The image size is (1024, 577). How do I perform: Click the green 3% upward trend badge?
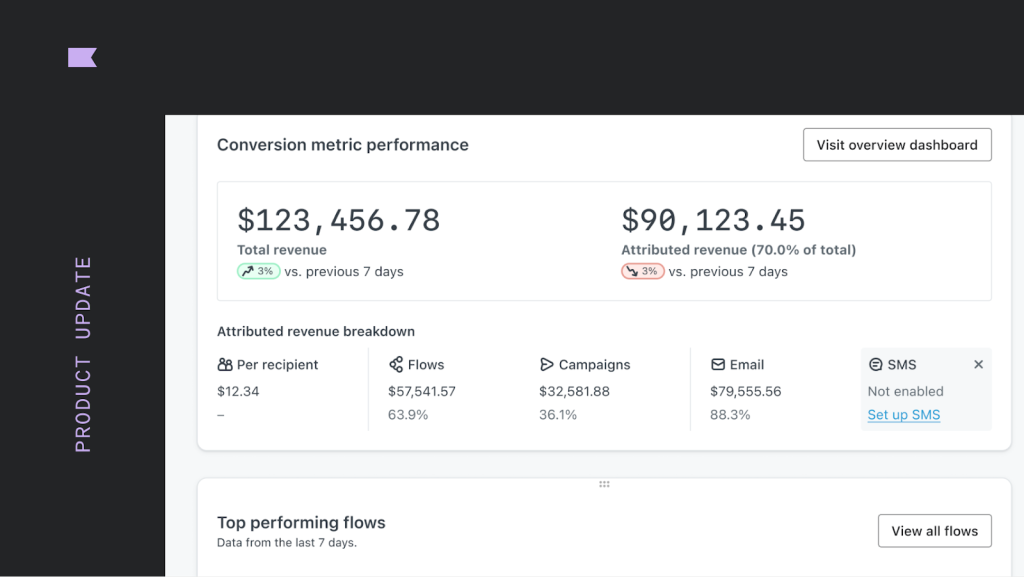coord(257,270)
